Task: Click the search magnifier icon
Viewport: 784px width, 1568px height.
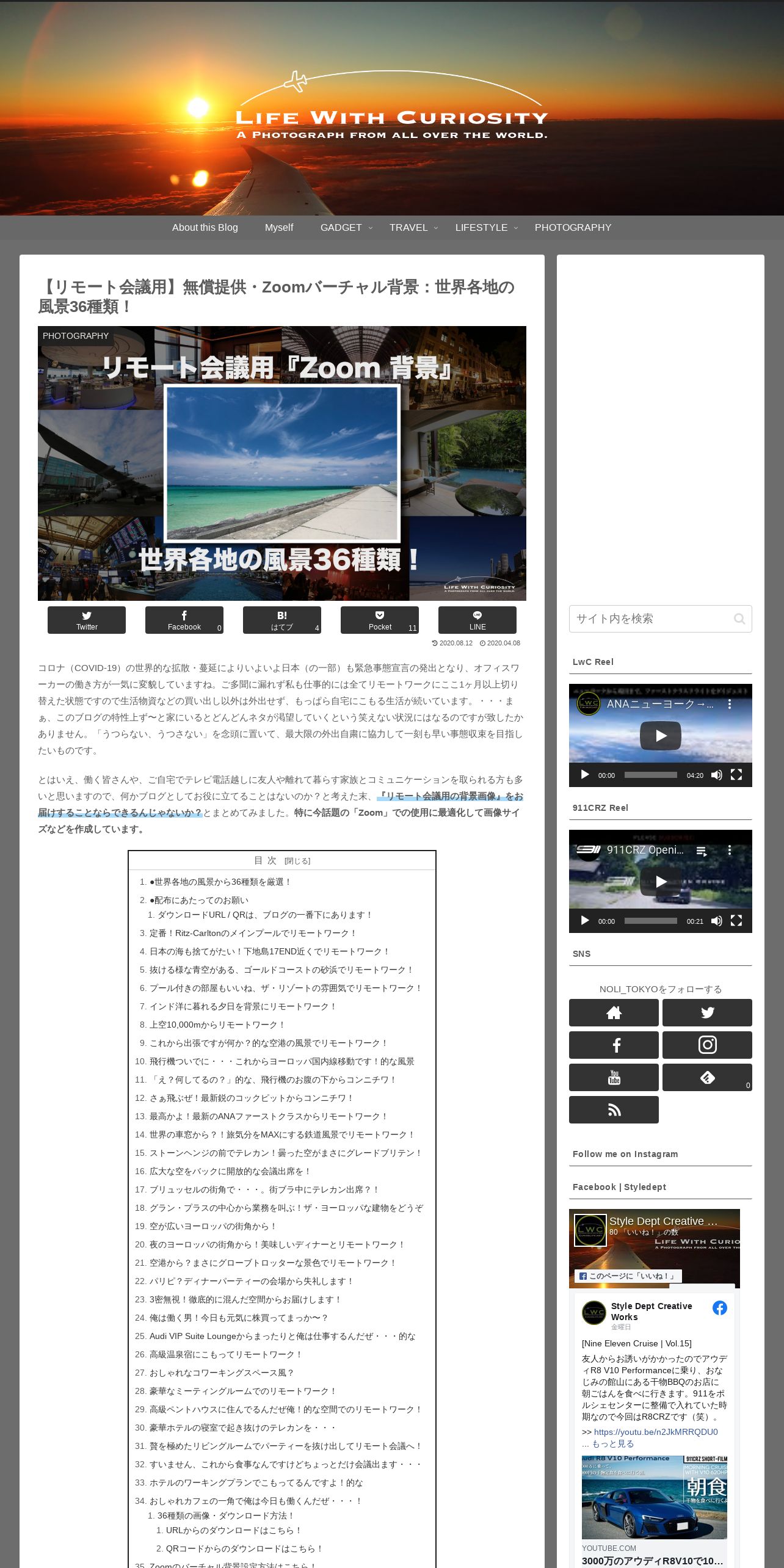Action: [739, 619]
